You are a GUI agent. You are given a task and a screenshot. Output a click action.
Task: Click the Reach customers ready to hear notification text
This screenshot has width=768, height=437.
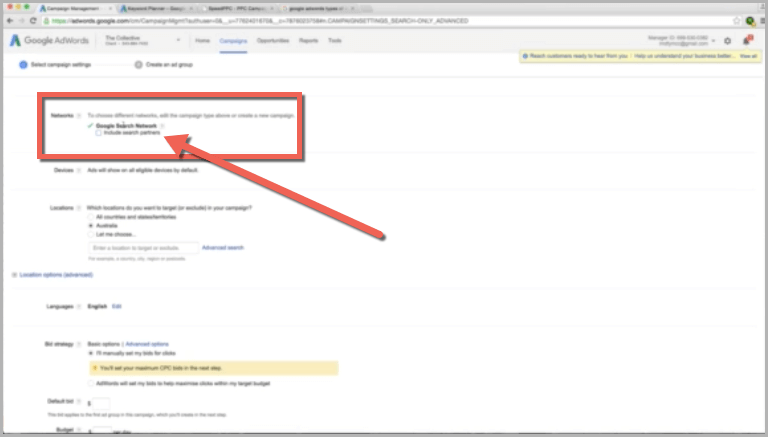(x=578, y=56)
